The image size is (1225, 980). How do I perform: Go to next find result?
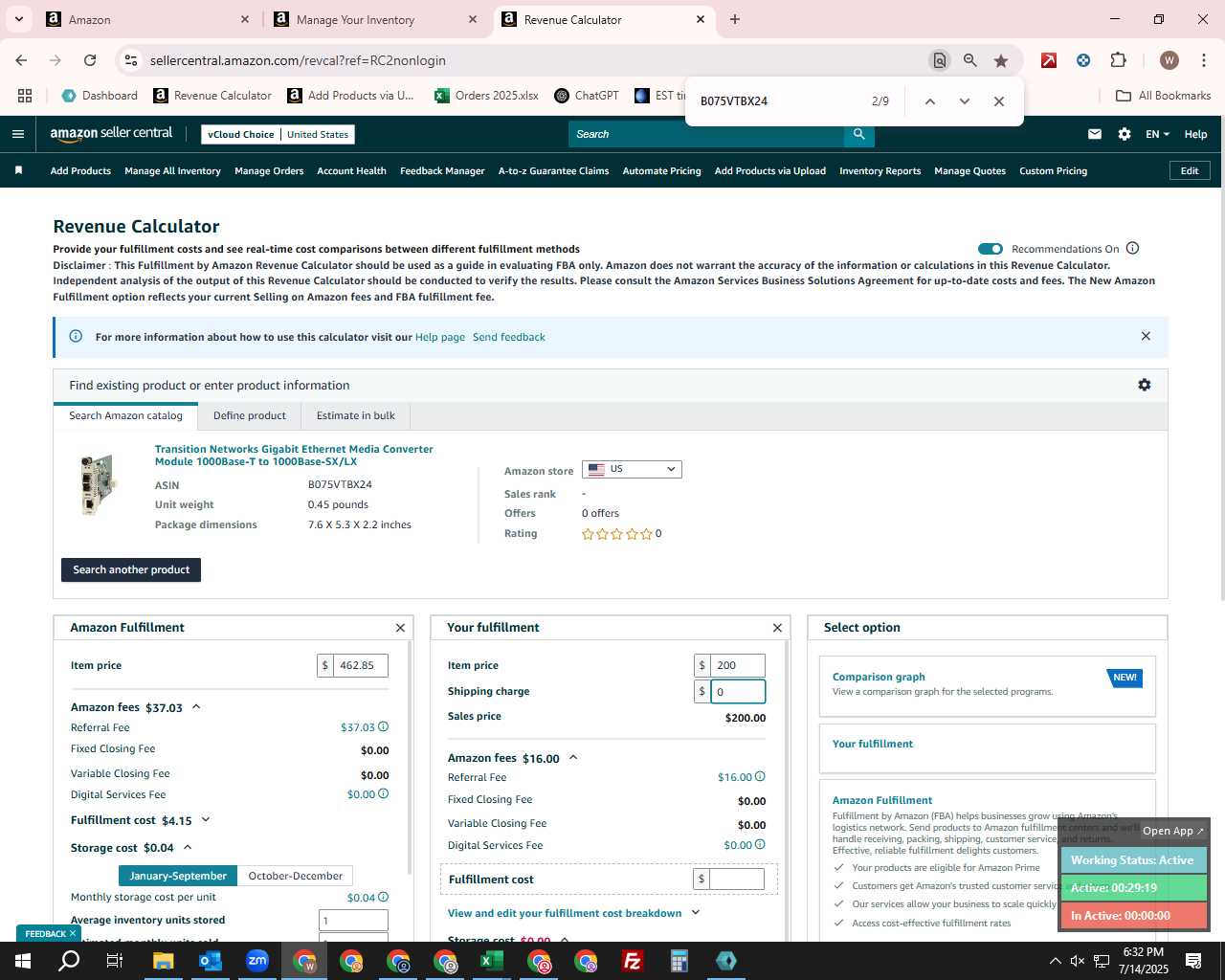click(964, 101)
